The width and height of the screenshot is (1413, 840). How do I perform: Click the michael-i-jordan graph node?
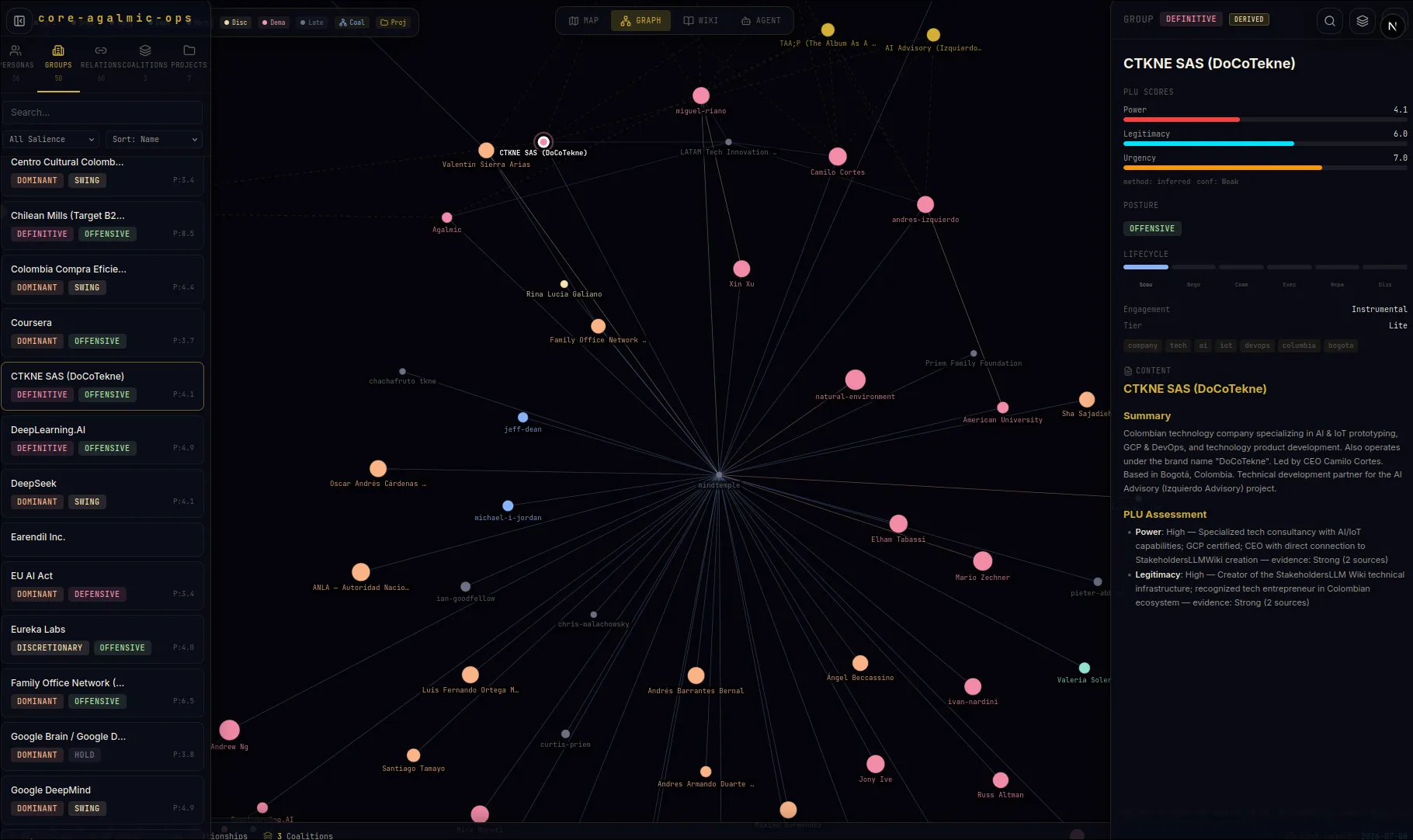[508, 505]
